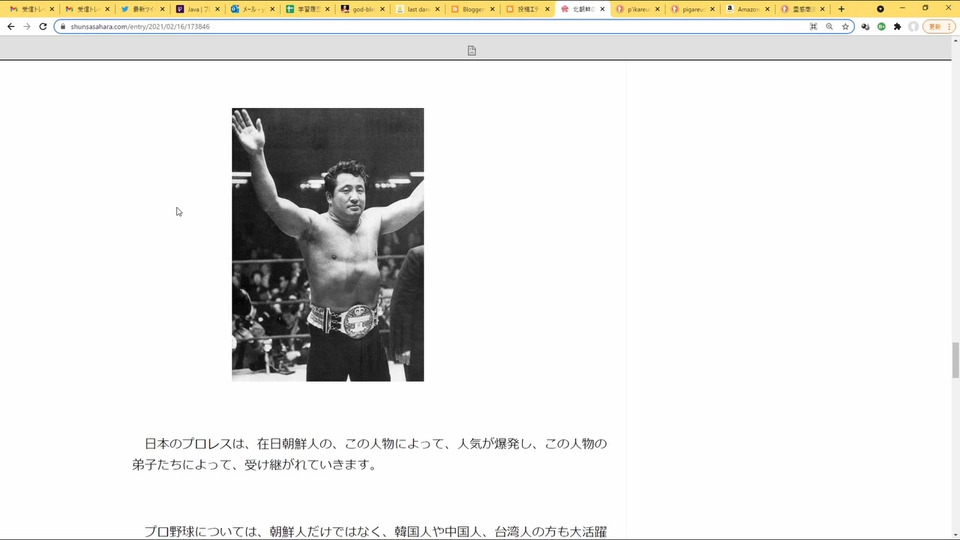This screenshot has height=540, width=960.
Task: Close the p'ikareu tab
Action: 658,9
